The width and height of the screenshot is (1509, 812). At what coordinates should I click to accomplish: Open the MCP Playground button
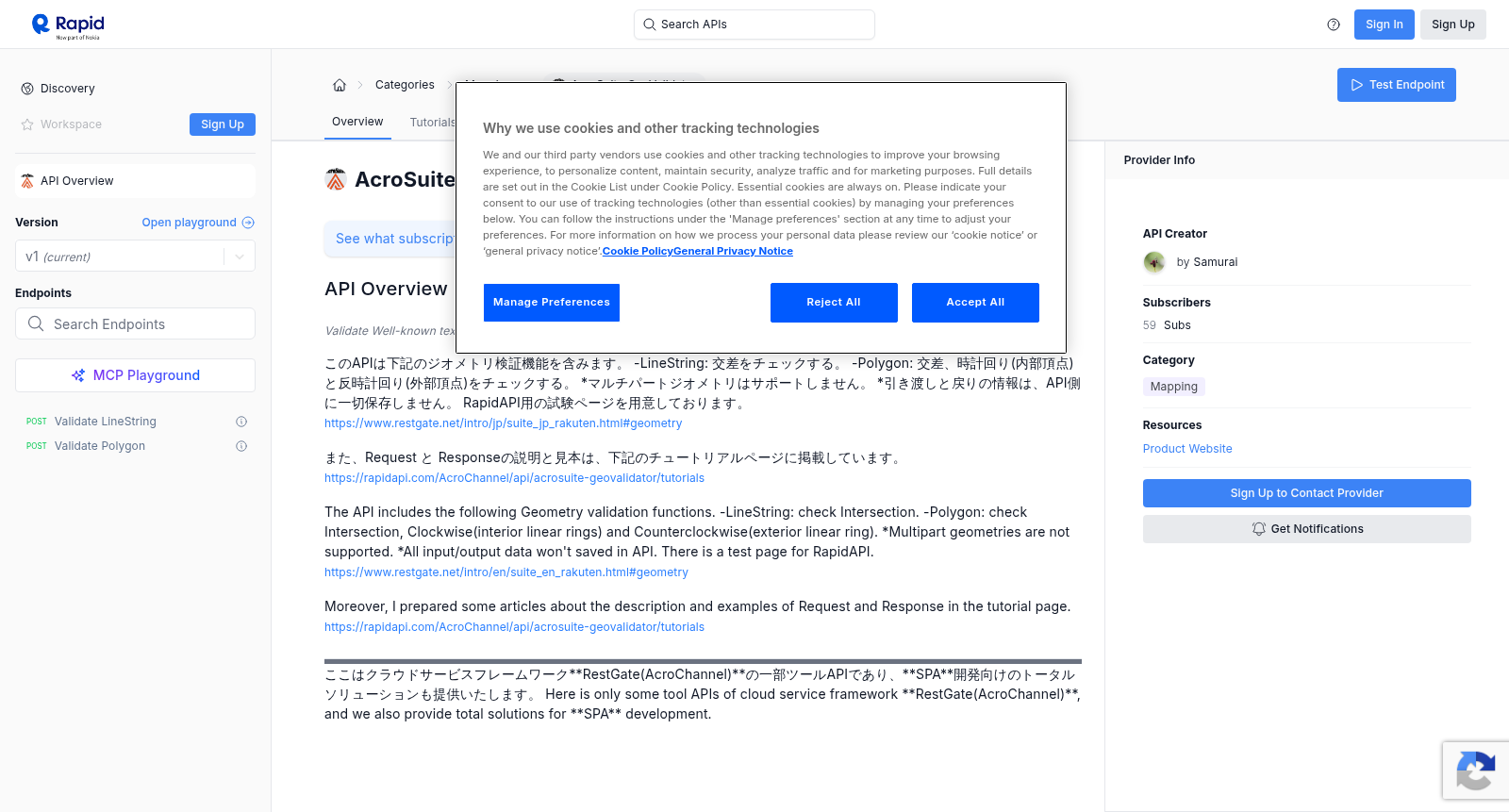(x=135, y=375)
